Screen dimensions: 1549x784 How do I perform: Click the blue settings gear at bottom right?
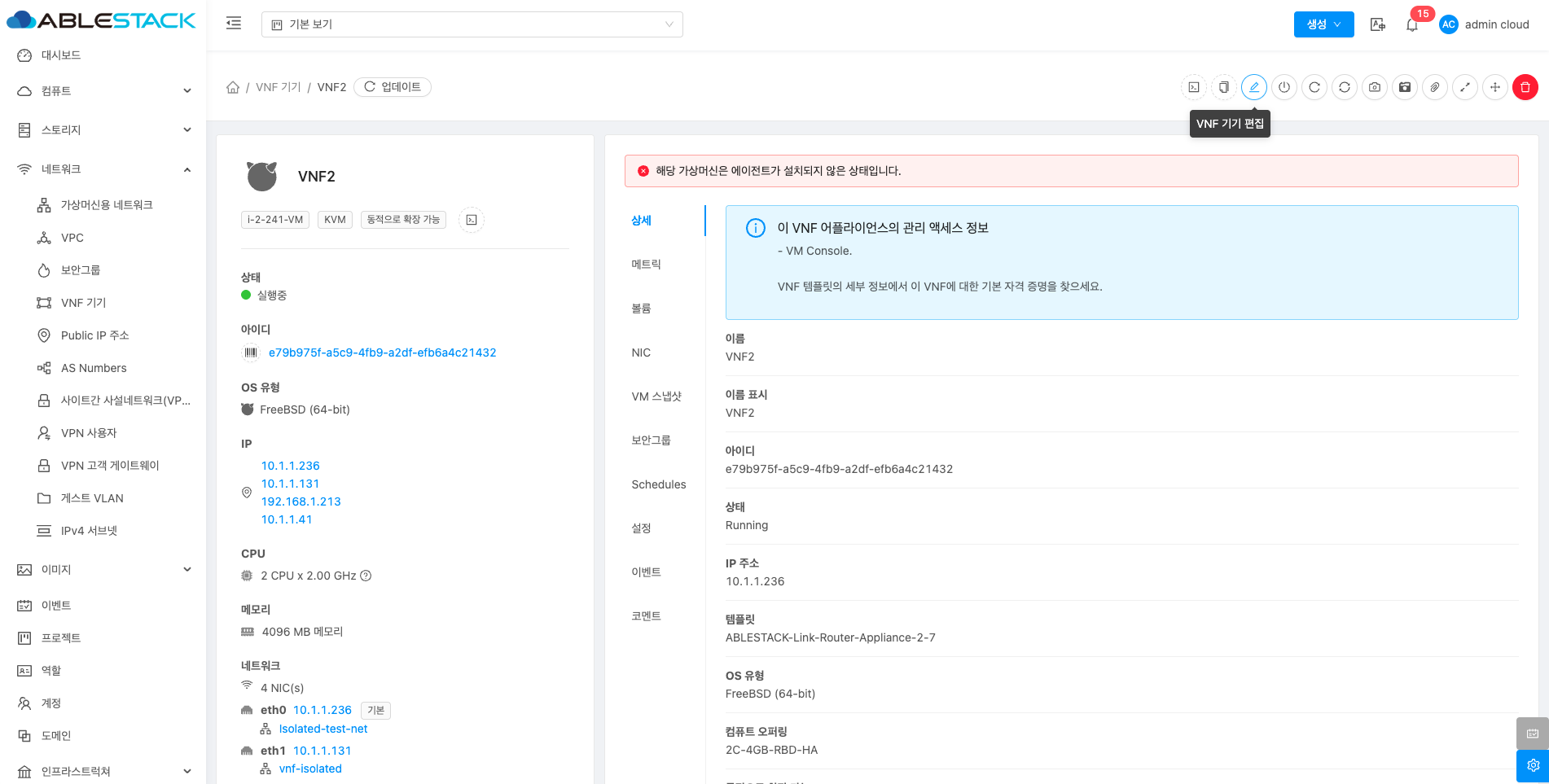[x=1532, y=765]
